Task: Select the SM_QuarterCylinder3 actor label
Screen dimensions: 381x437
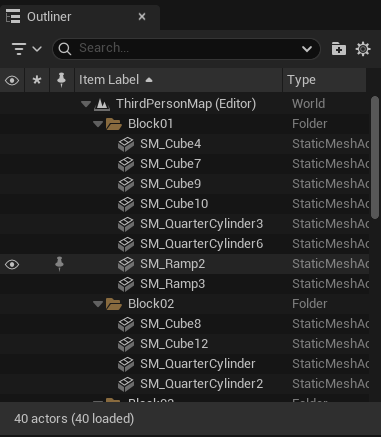Action: 202,224
